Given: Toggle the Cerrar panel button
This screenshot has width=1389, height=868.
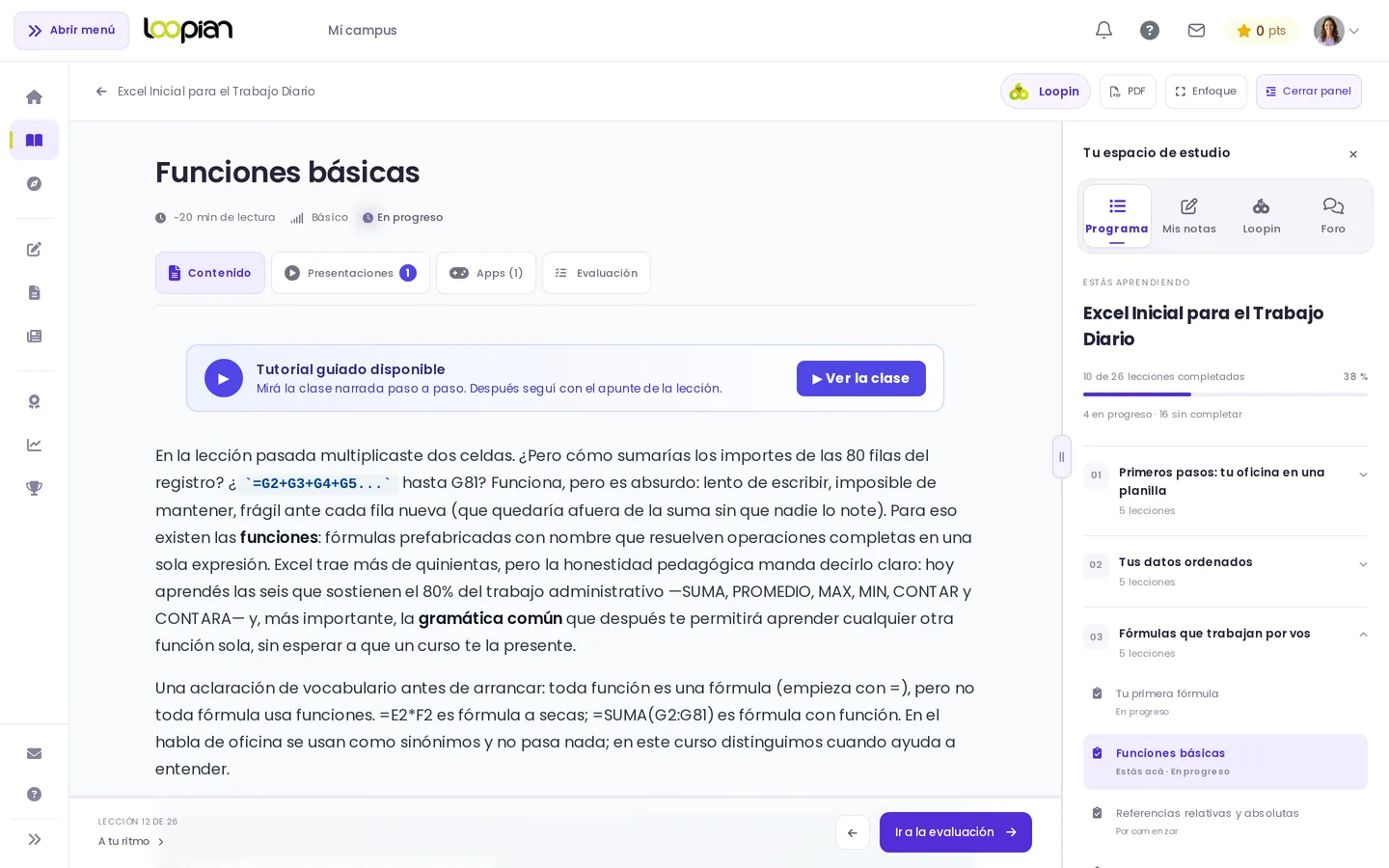Looking at the screenshot, I should (1308, 92).
